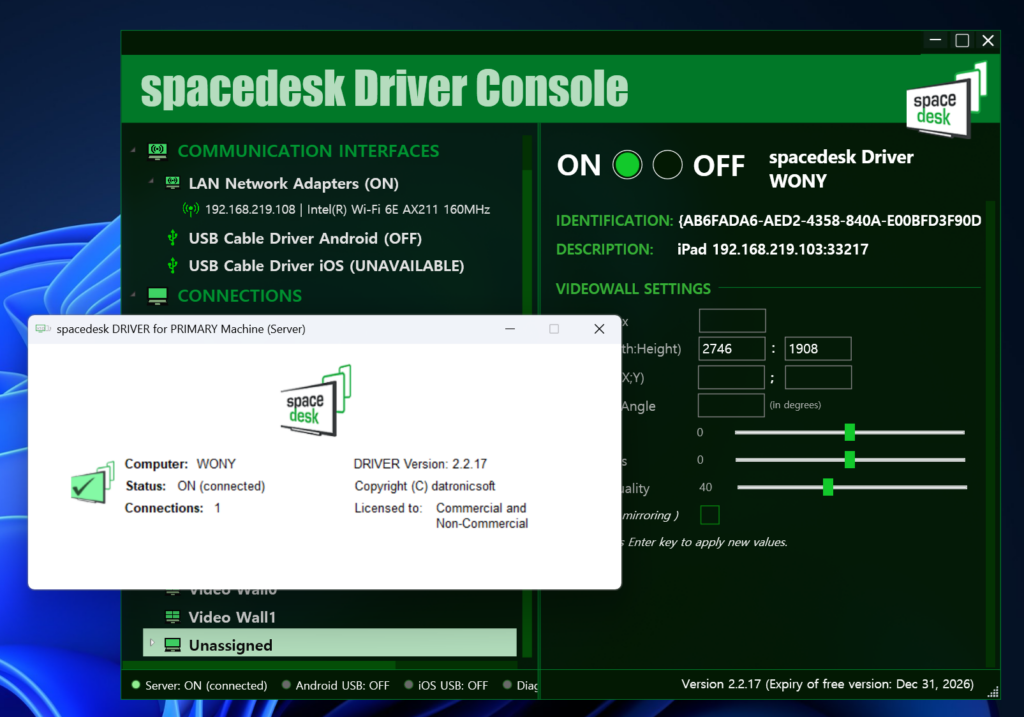This screenshot has height=717, width=1024.
Task: Click the LAN Network Adapters icon
Action: click(172, 184)
